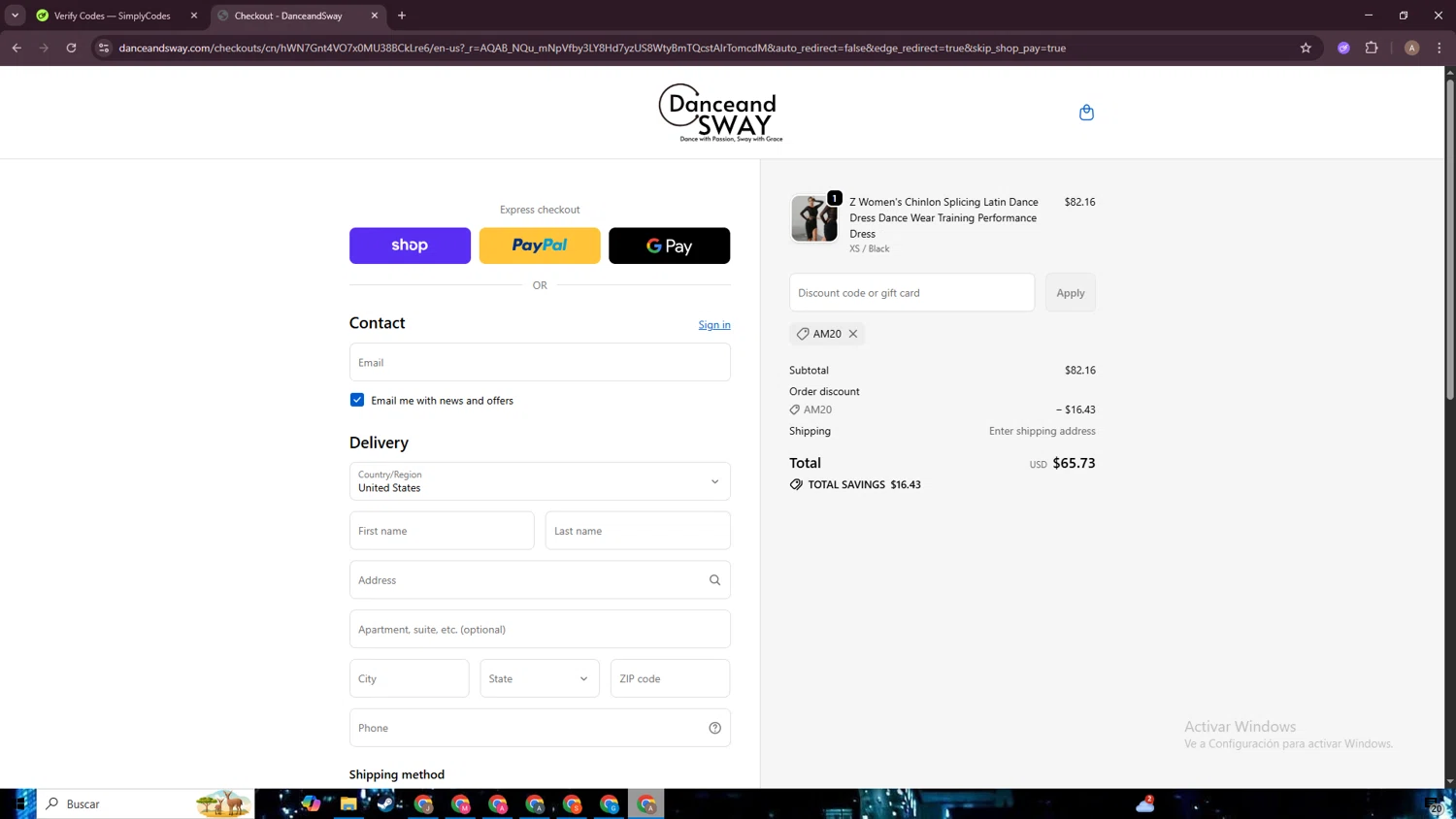Open the browser extensions puzzle icon
This screenshot has height=819, width=1456.
coord(1372,48)
